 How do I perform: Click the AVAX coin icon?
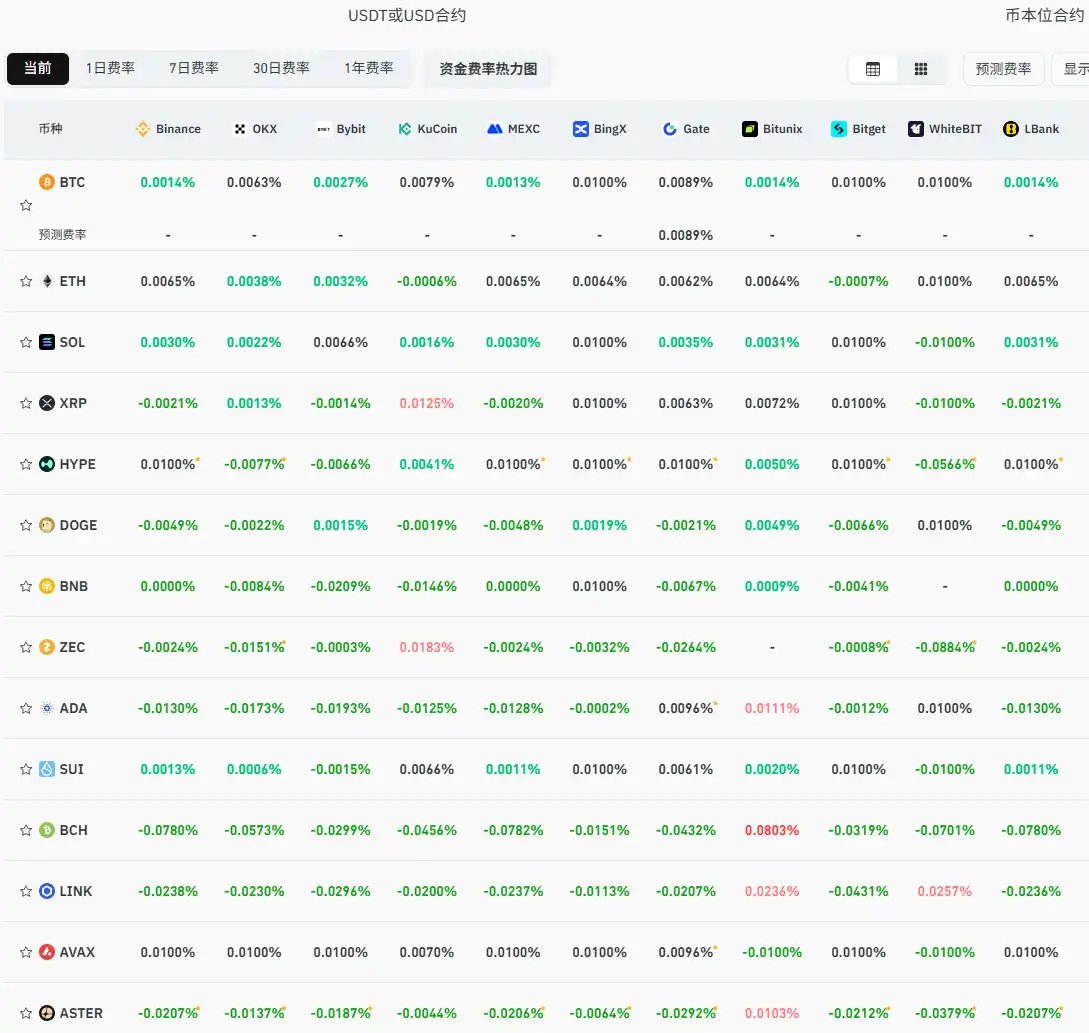pos(47,952)
